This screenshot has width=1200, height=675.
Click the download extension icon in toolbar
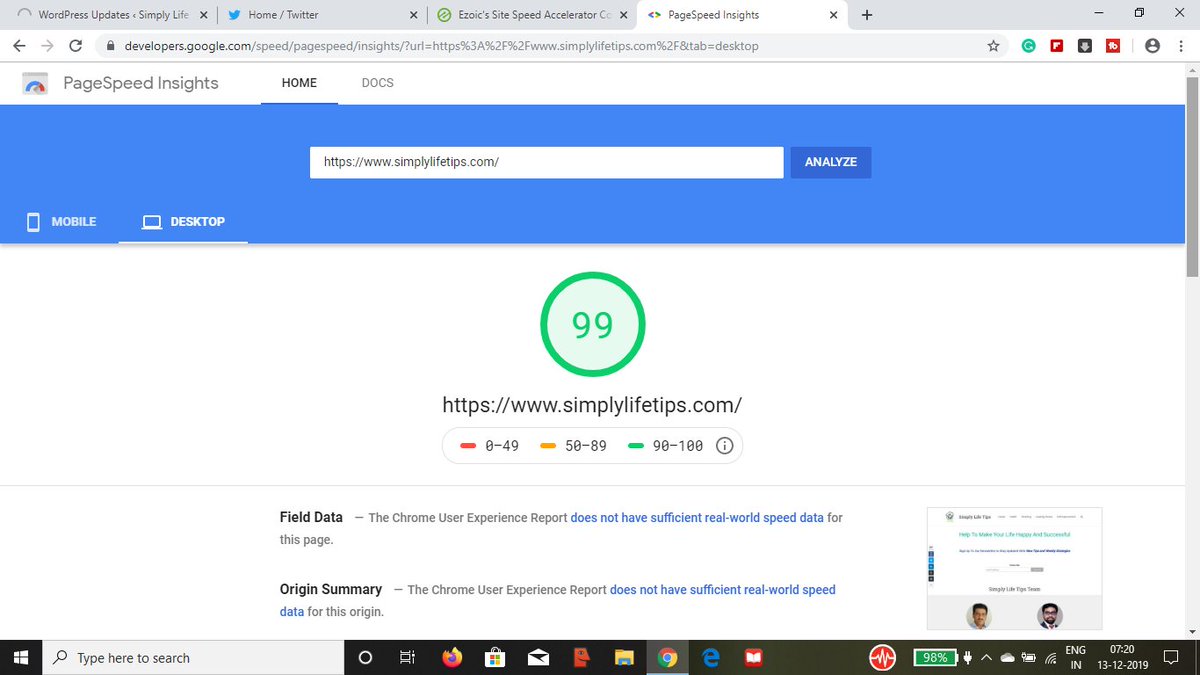(1084, 45)
